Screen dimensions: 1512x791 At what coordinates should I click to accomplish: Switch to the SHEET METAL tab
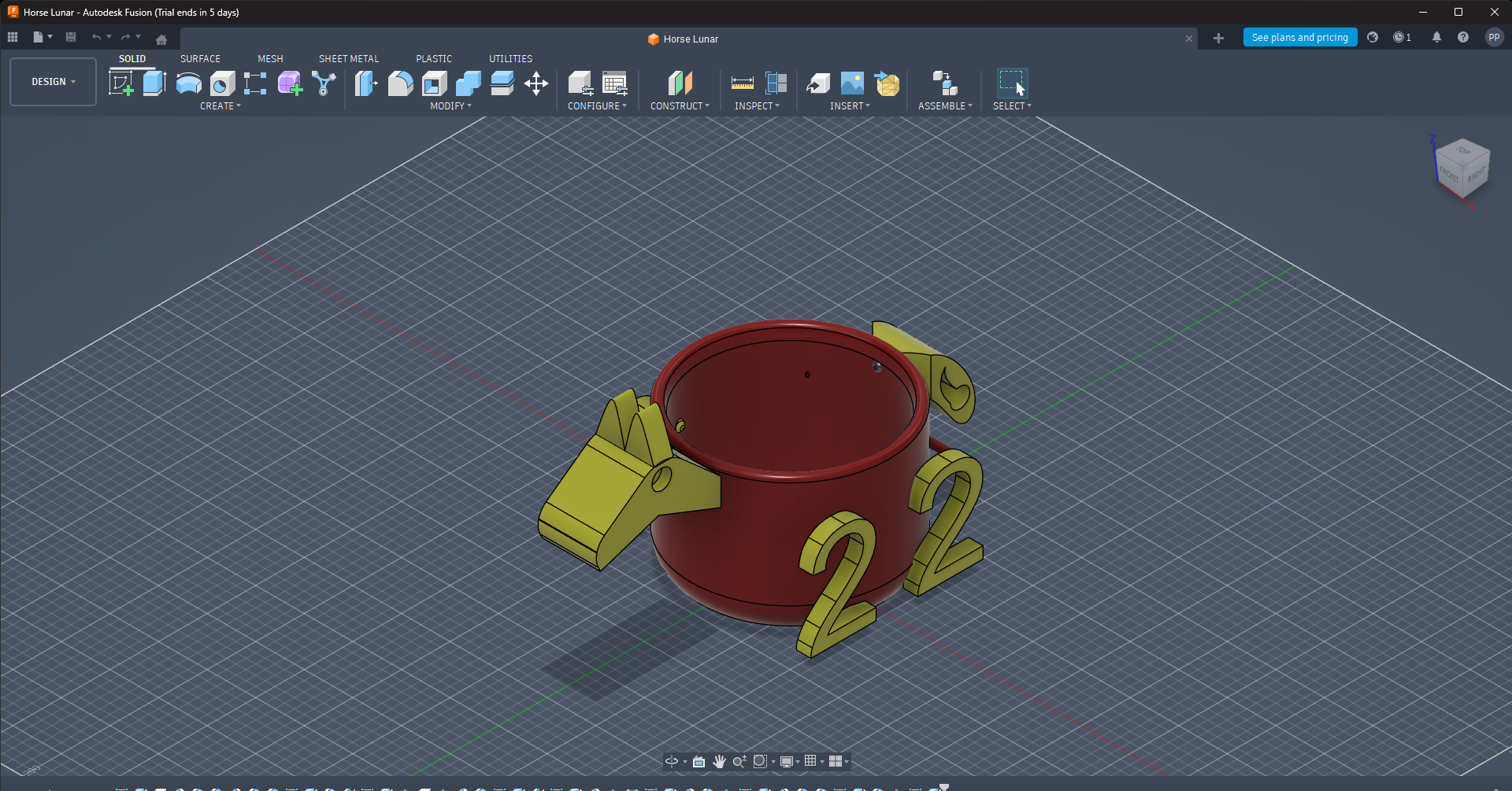coord(349,59)
